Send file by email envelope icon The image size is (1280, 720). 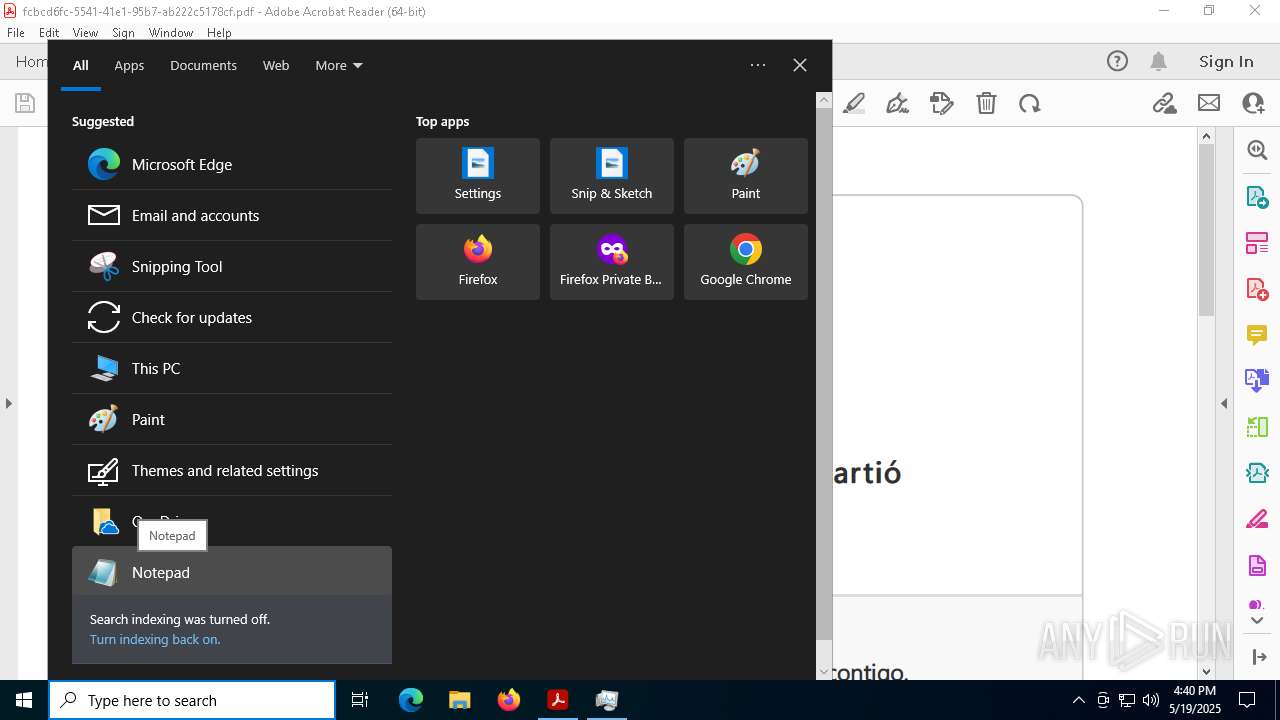coord(1209,103)
